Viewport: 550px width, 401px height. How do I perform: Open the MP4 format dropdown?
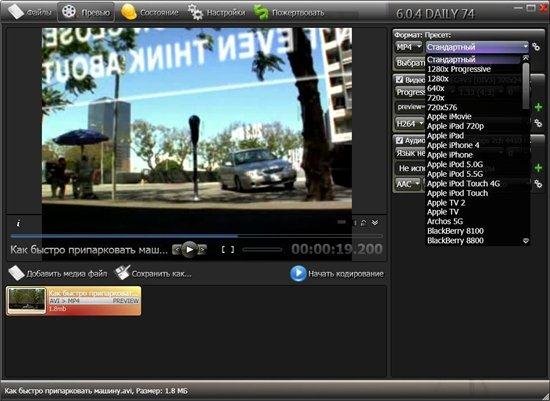(409, 47)
